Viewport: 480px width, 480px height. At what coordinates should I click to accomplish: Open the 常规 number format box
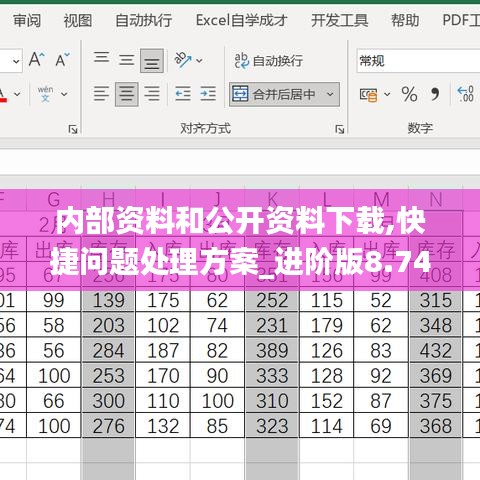(418, 61)
